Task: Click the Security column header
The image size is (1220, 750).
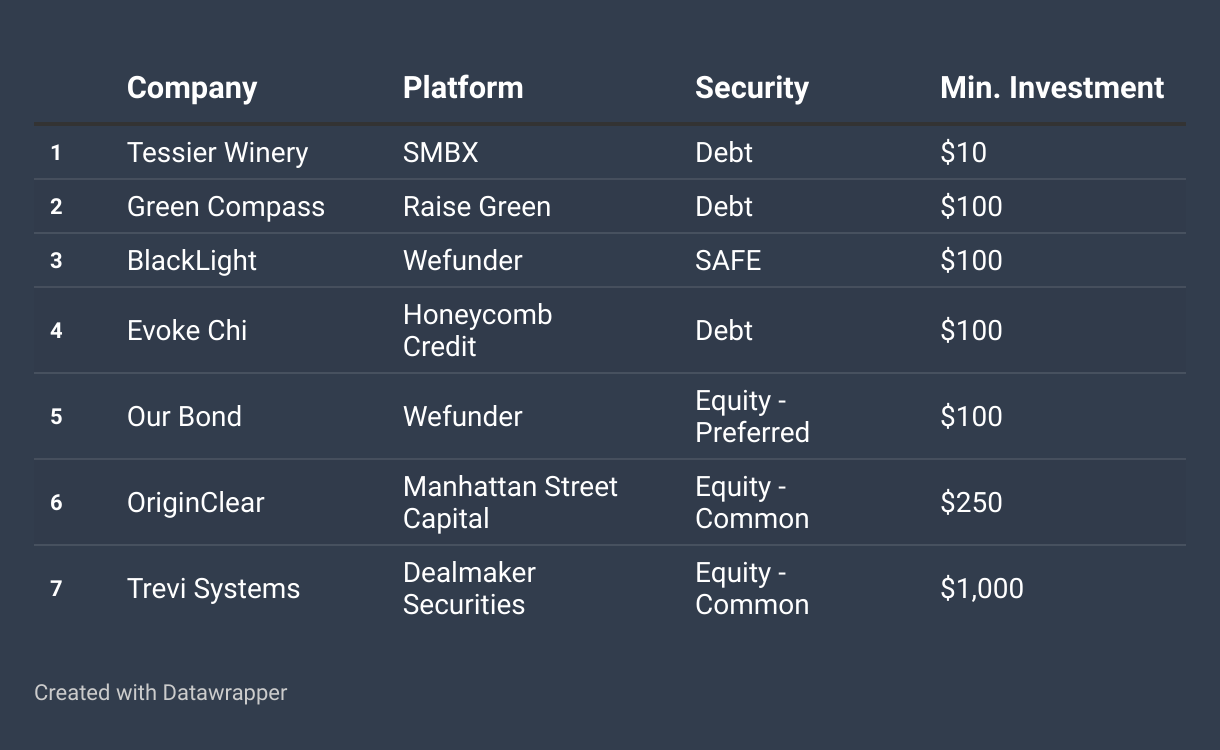Action: 752,88
